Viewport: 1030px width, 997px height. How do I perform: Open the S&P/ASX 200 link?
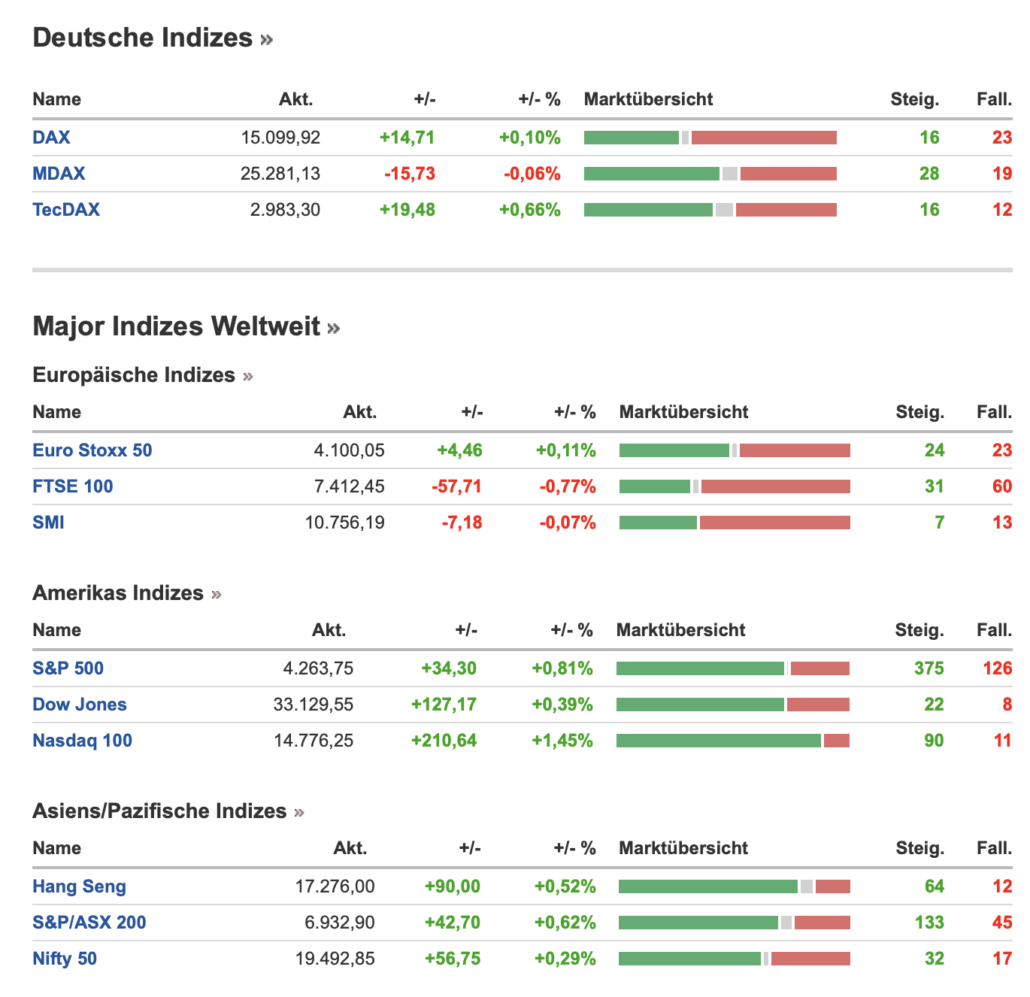click(x=89, y=922)
